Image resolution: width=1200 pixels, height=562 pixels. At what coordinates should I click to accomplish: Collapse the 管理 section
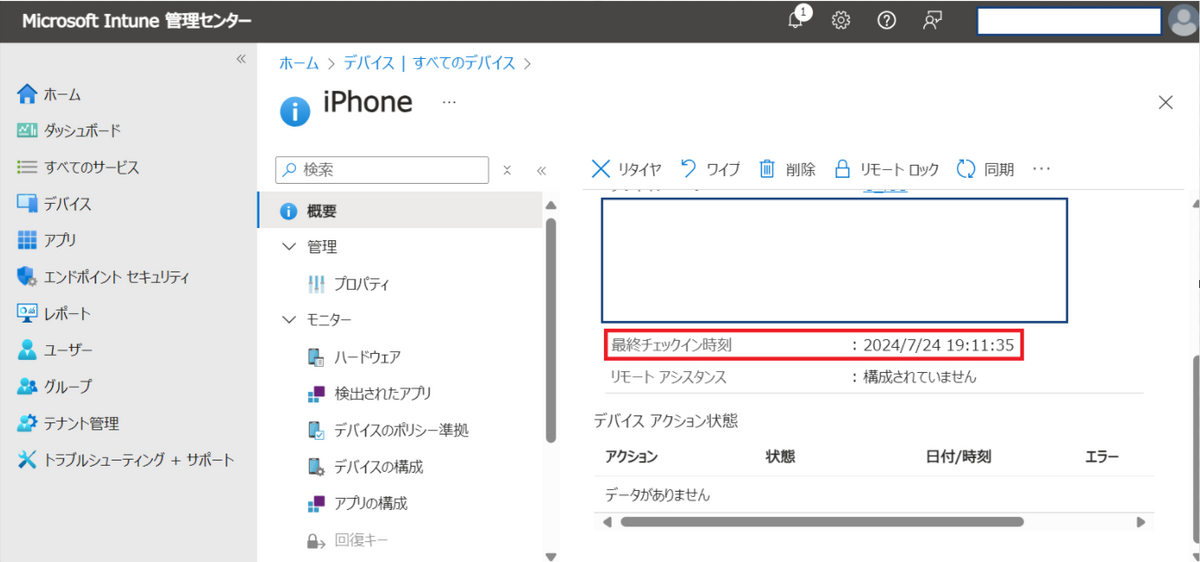point(290,247)
